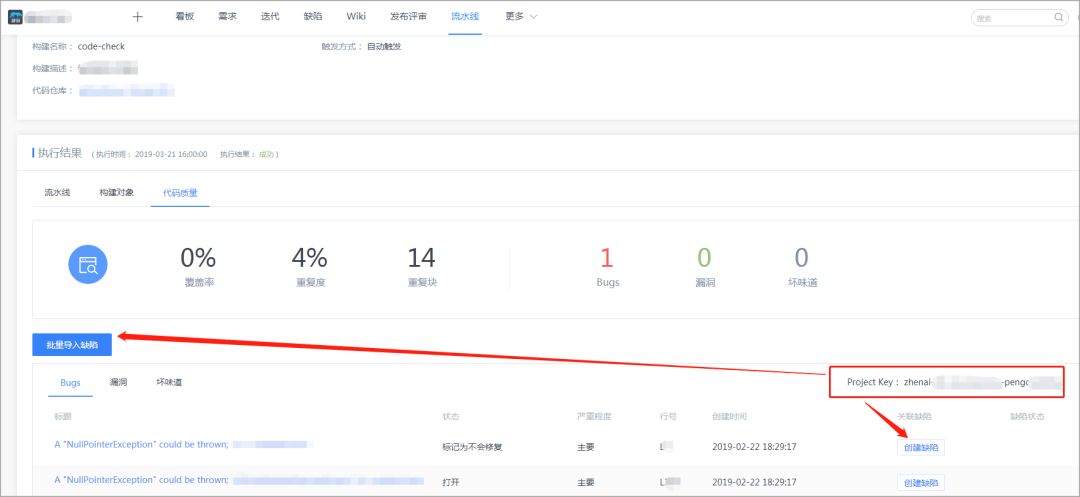Open the 缺陷 menu tab
Viewport: 1080px width, 497px height.
pos(313,17)
